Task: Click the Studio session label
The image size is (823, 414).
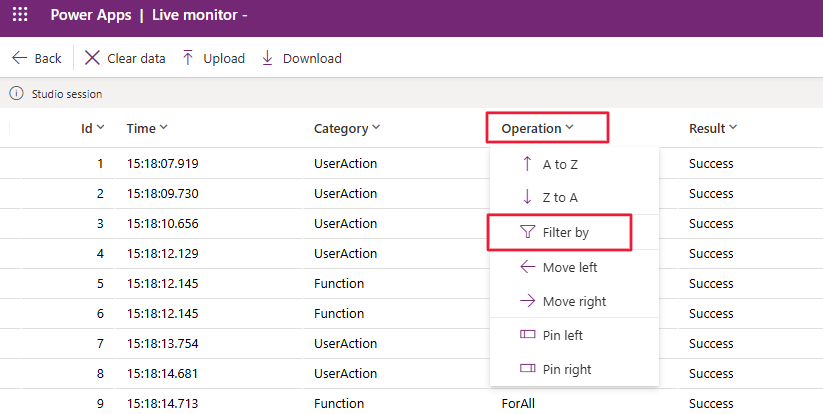Action: coord(67,94)
